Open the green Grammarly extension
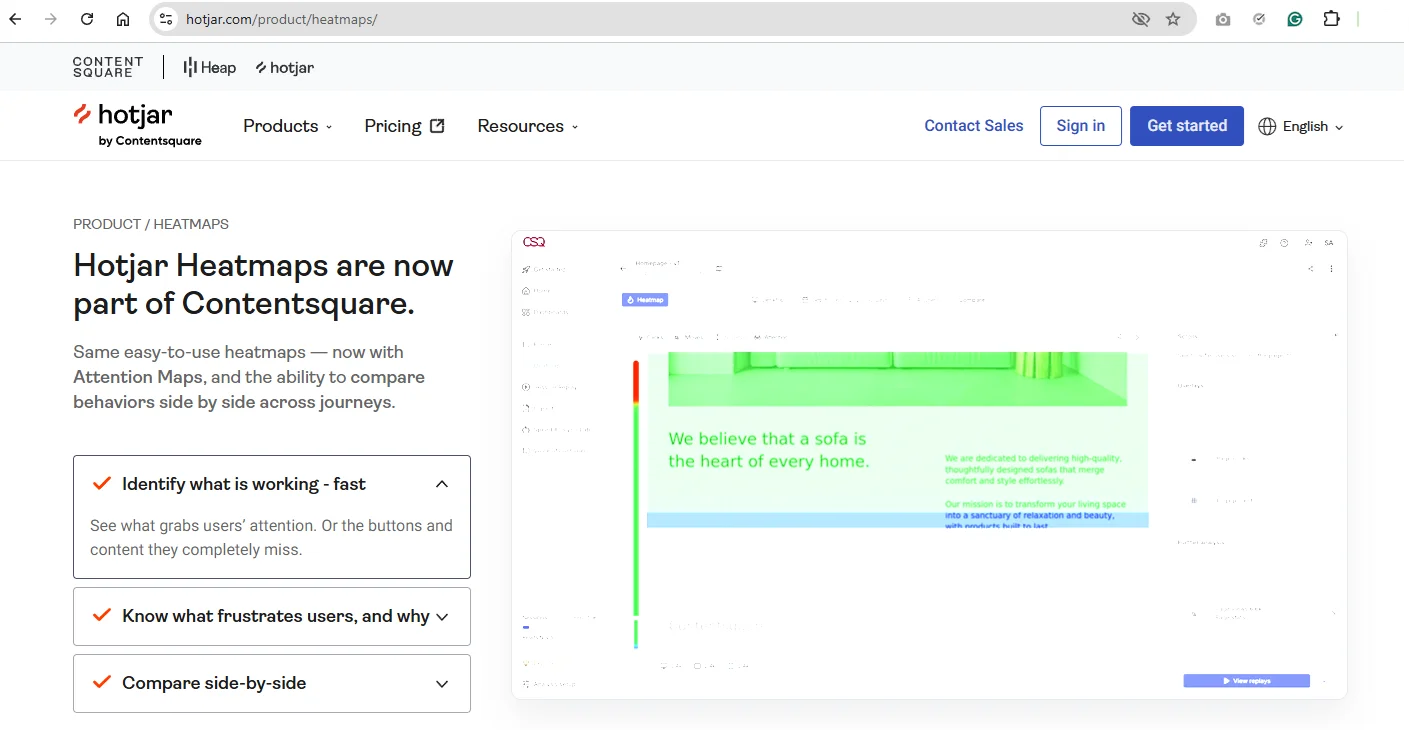Viewport: 1424px width, 730px height. tap(1295, 19)
